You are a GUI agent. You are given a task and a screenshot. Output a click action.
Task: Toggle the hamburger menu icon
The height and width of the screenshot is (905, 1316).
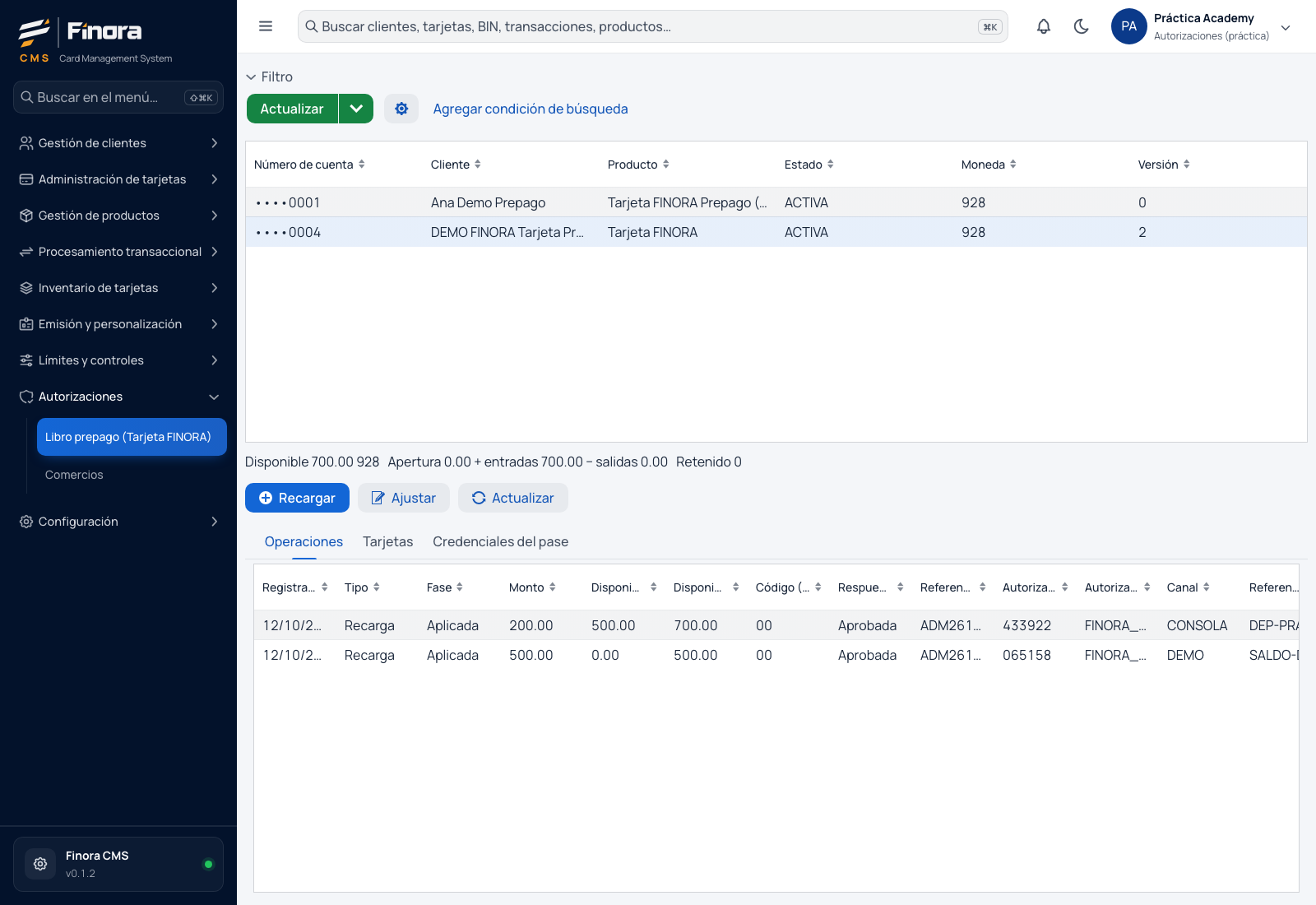[266, 26]
